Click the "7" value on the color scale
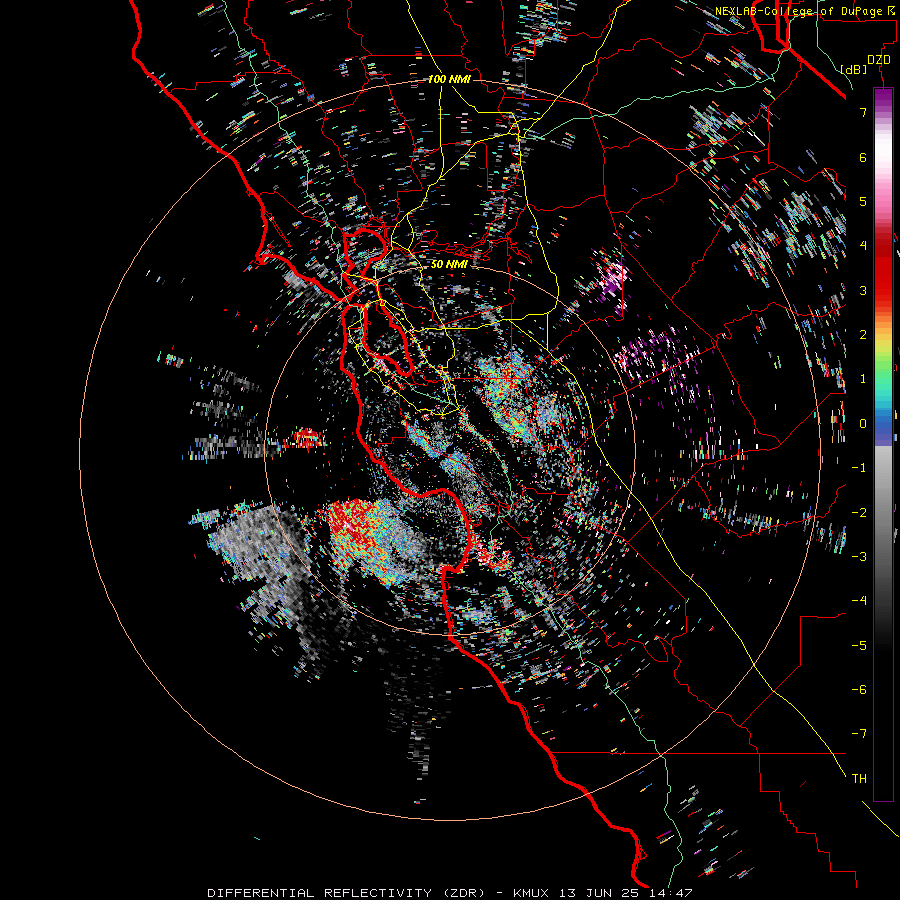The height and width of the screenshot is (900, 900). click(x=863, y=112)
